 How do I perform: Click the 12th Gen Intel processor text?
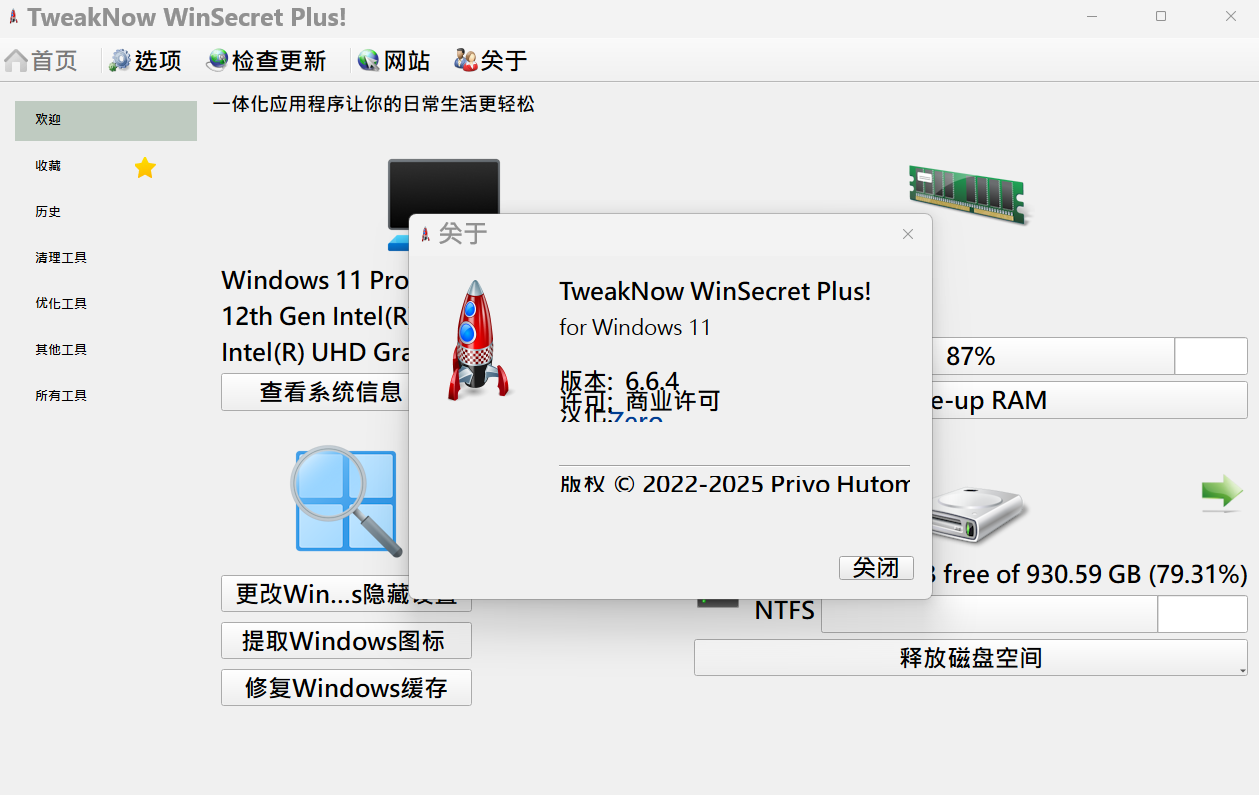point(315,317)
